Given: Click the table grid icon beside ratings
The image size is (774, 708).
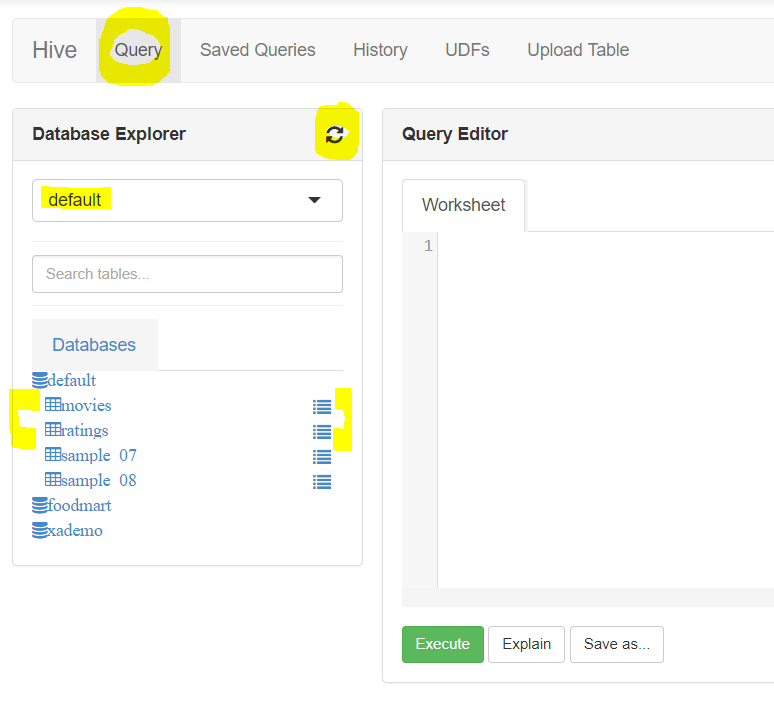Looking at the screenshot, I should click(x=53, y=430).
